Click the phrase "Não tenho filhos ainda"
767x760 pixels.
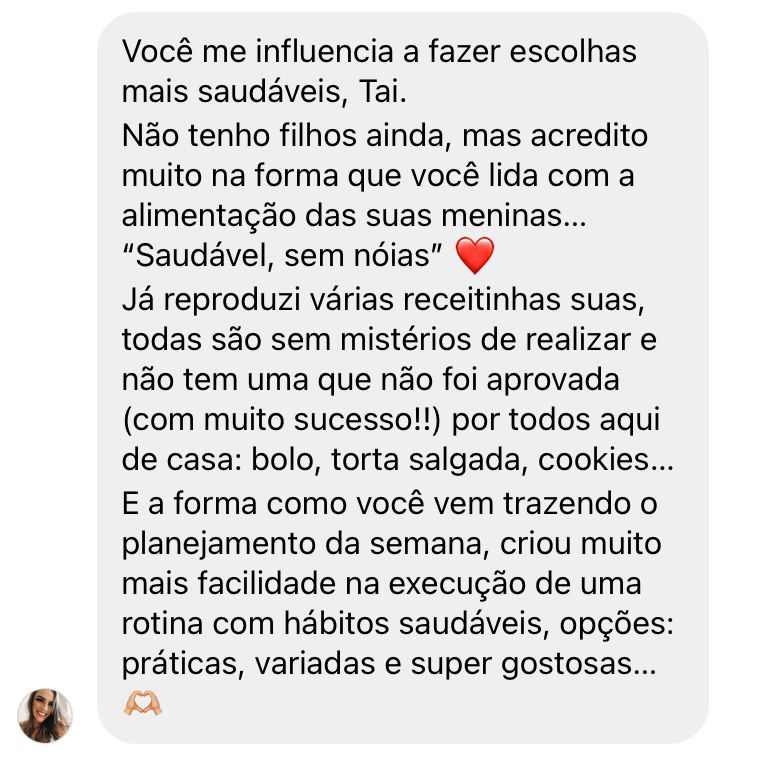point(283,135)
